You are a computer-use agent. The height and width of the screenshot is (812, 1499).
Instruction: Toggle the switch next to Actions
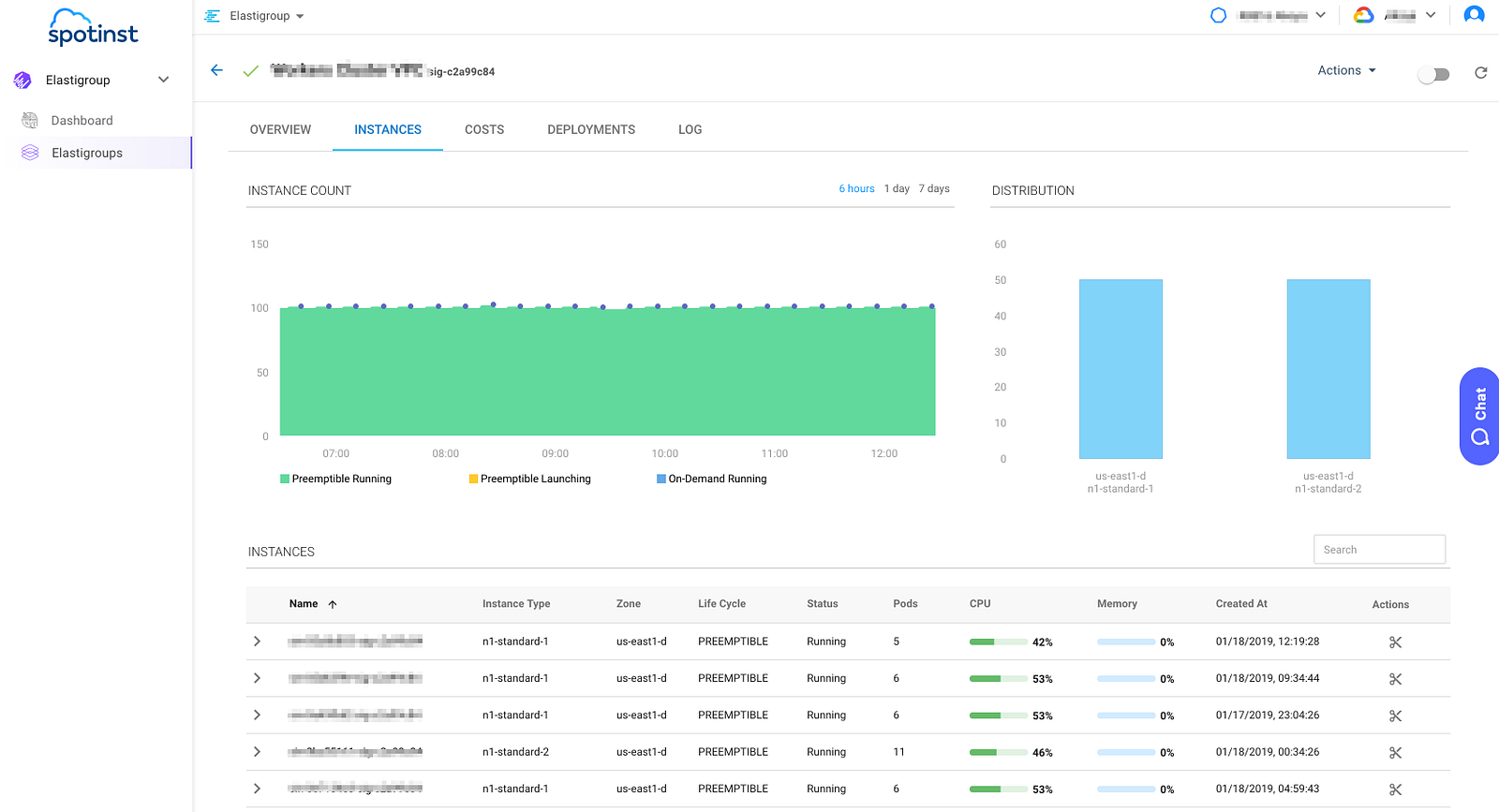pos(1433,75)
